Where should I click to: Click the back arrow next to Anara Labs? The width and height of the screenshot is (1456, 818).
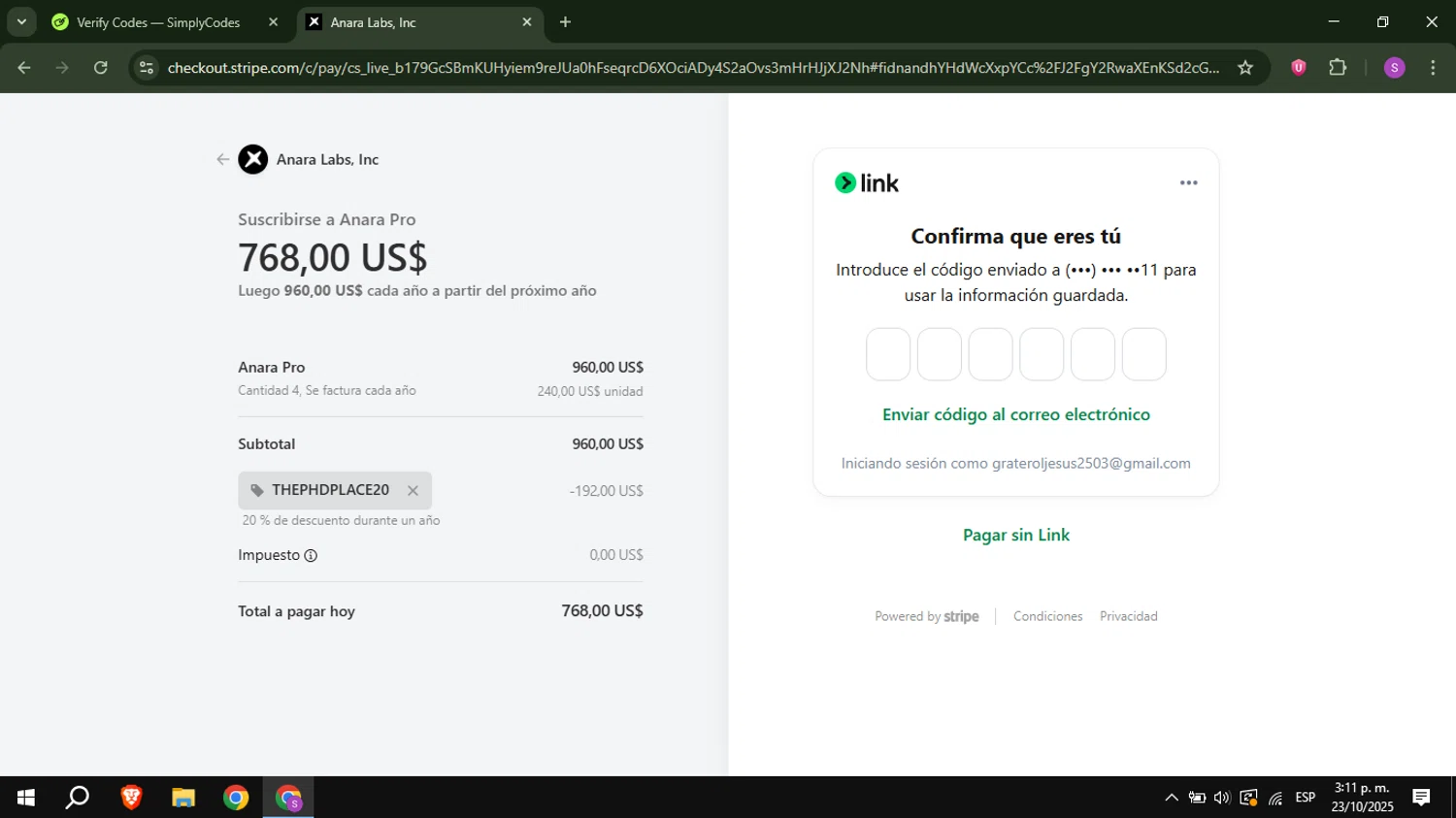pos(222,159)
